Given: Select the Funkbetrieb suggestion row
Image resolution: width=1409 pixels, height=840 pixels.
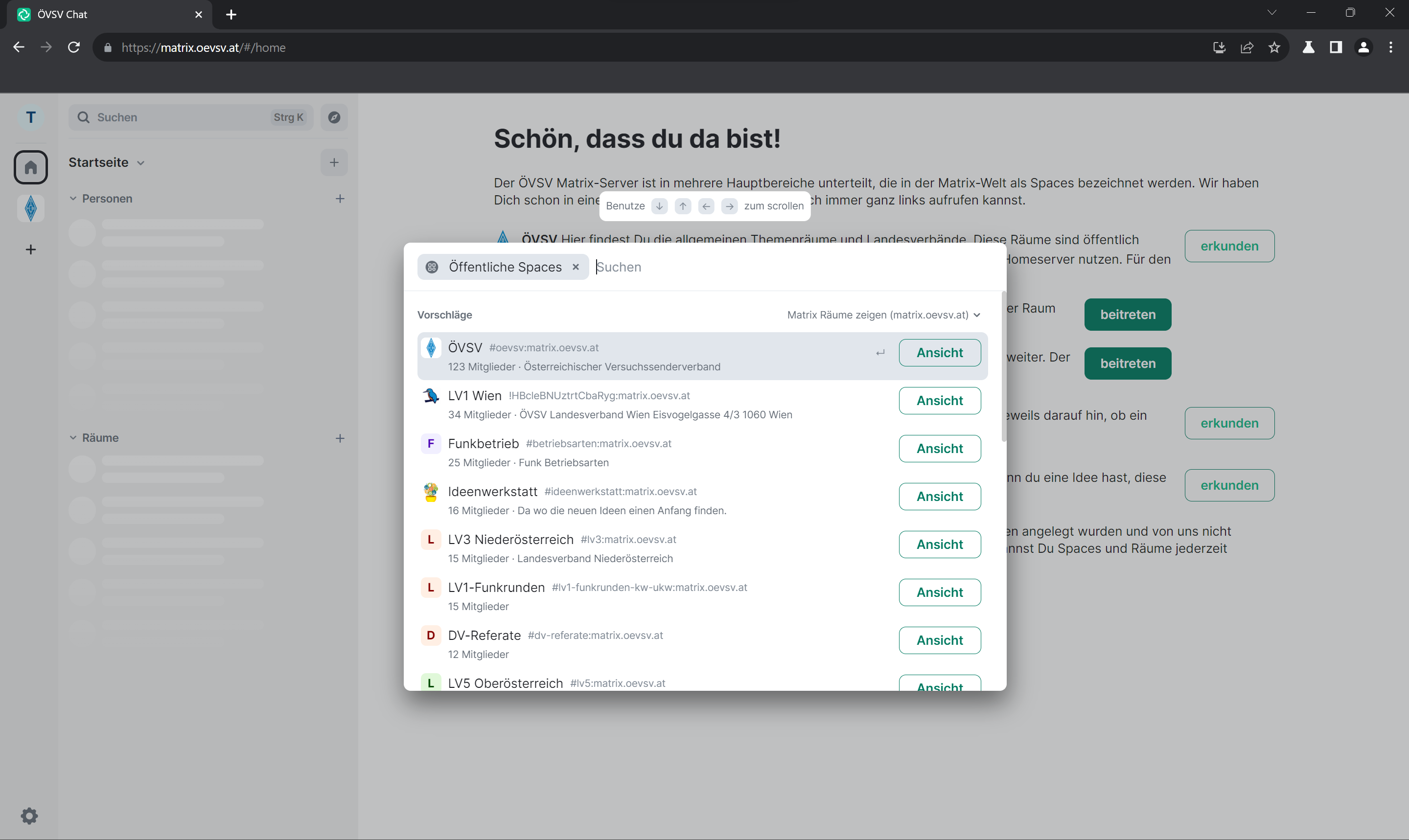Looking at the screenshot, I should click(702, 452).
